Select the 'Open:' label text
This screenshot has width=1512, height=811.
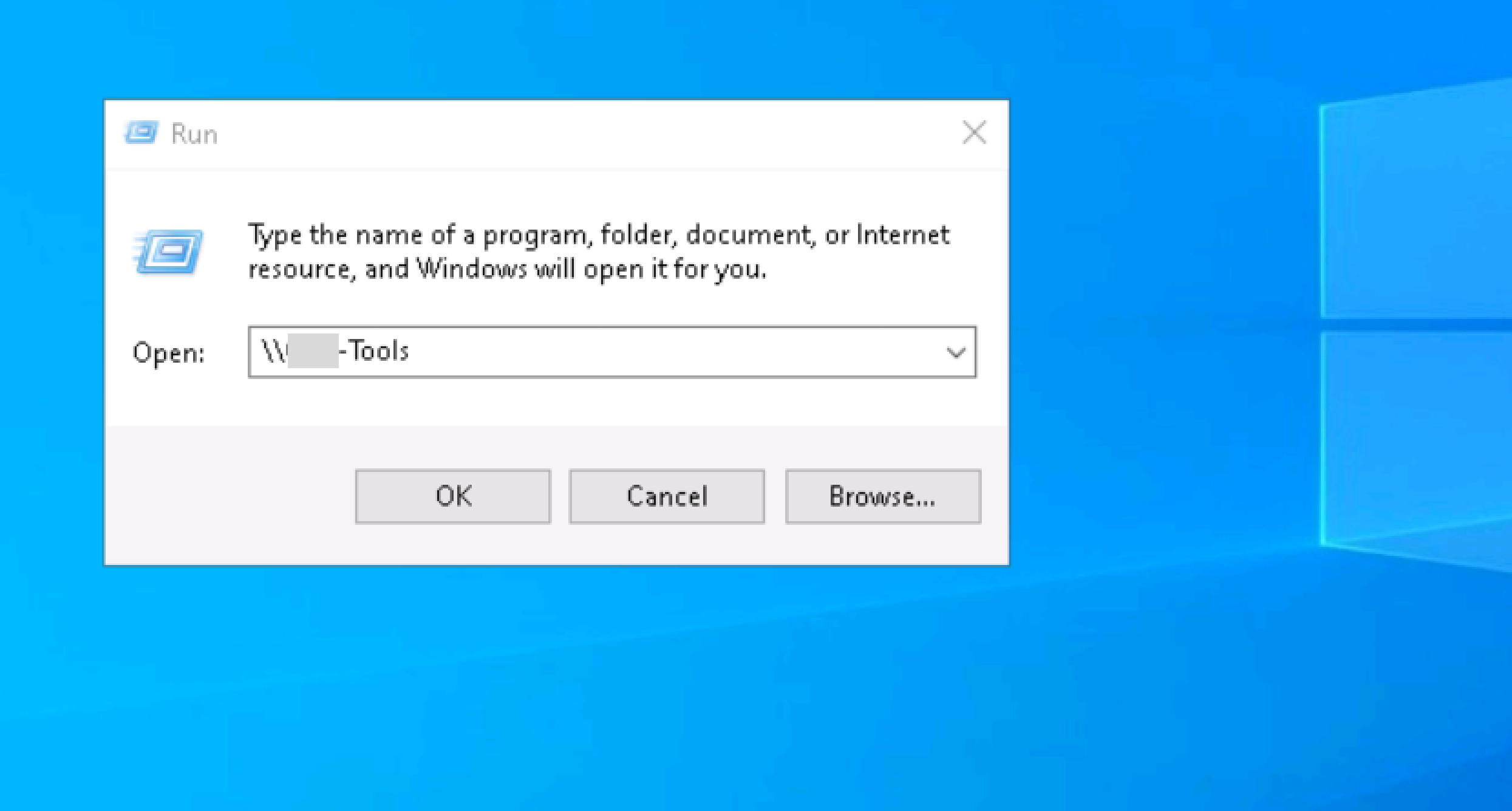pos(169,353)
